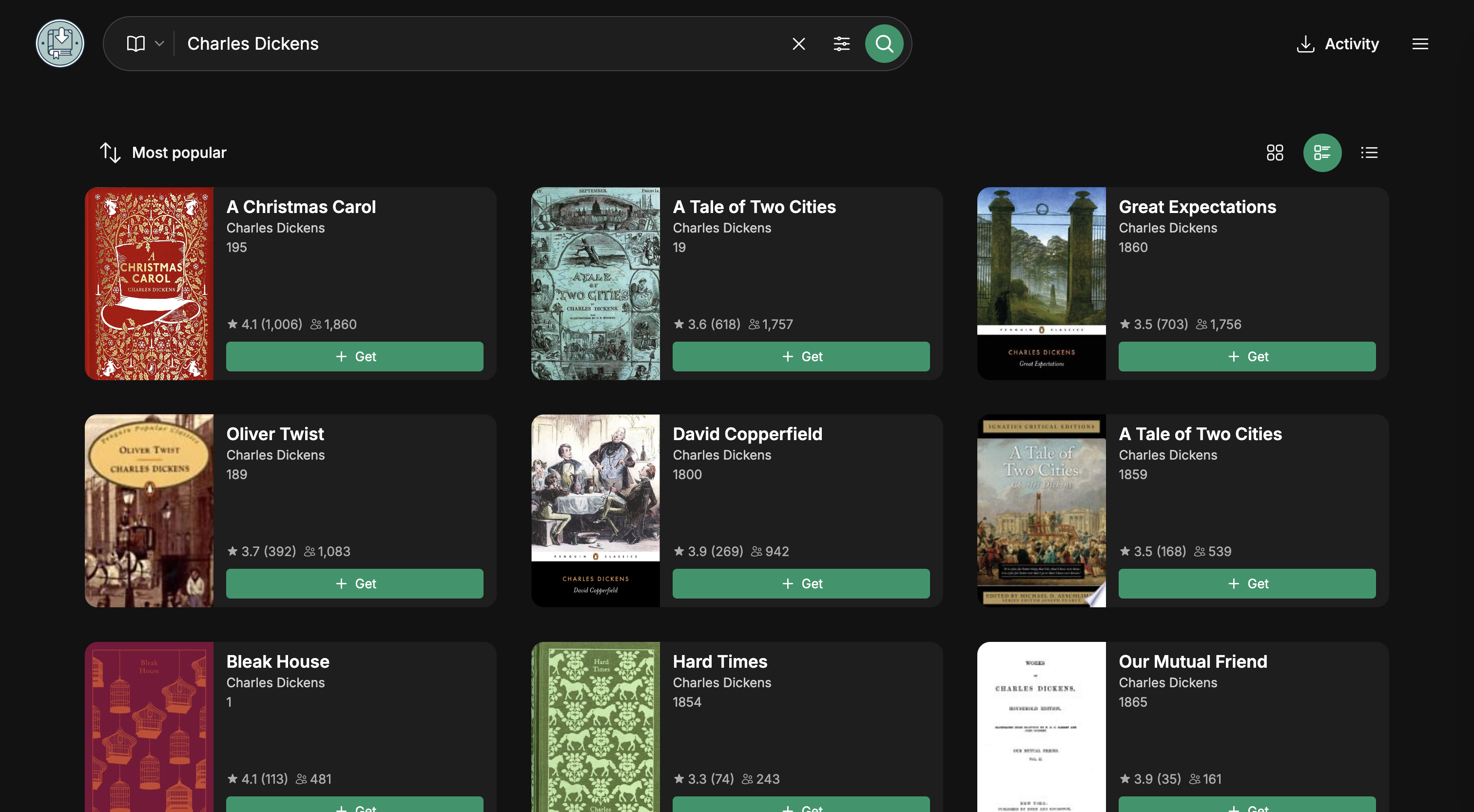Click the Activity download icon
This screenshot has width=1474, height=812.
point(1305,44)
